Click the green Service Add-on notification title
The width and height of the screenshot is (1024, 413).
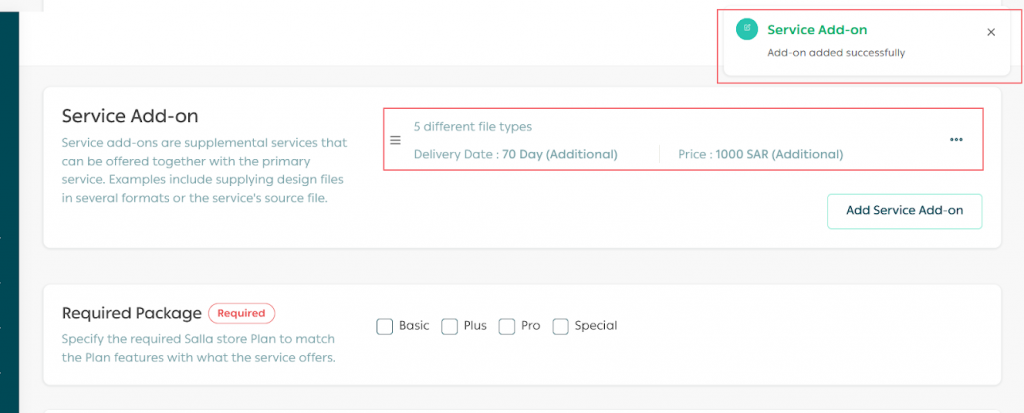[x=816, y=30]
